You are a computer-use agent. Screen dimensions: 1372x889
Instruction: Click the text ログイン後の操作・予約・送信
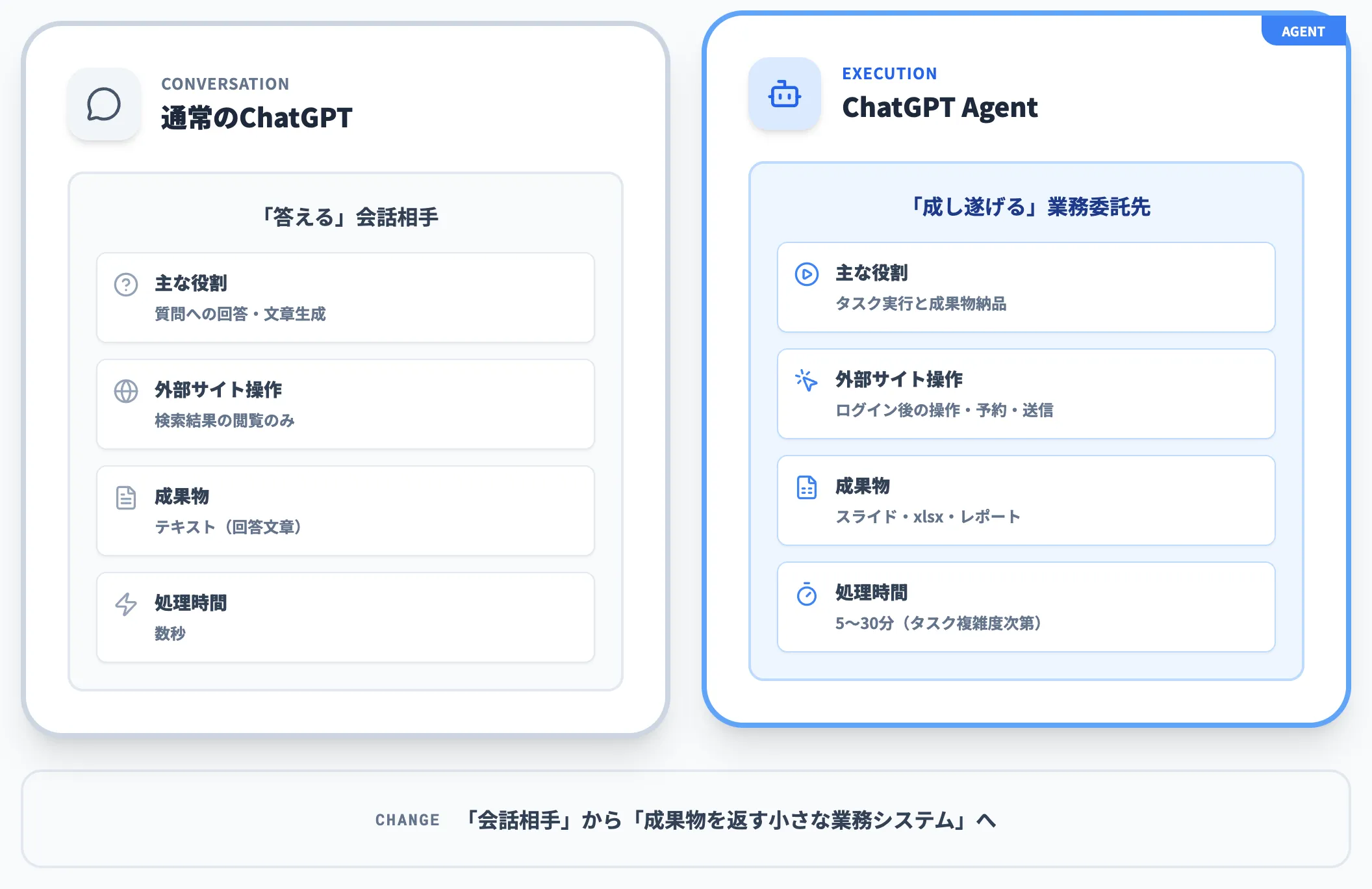click(945, 411)
